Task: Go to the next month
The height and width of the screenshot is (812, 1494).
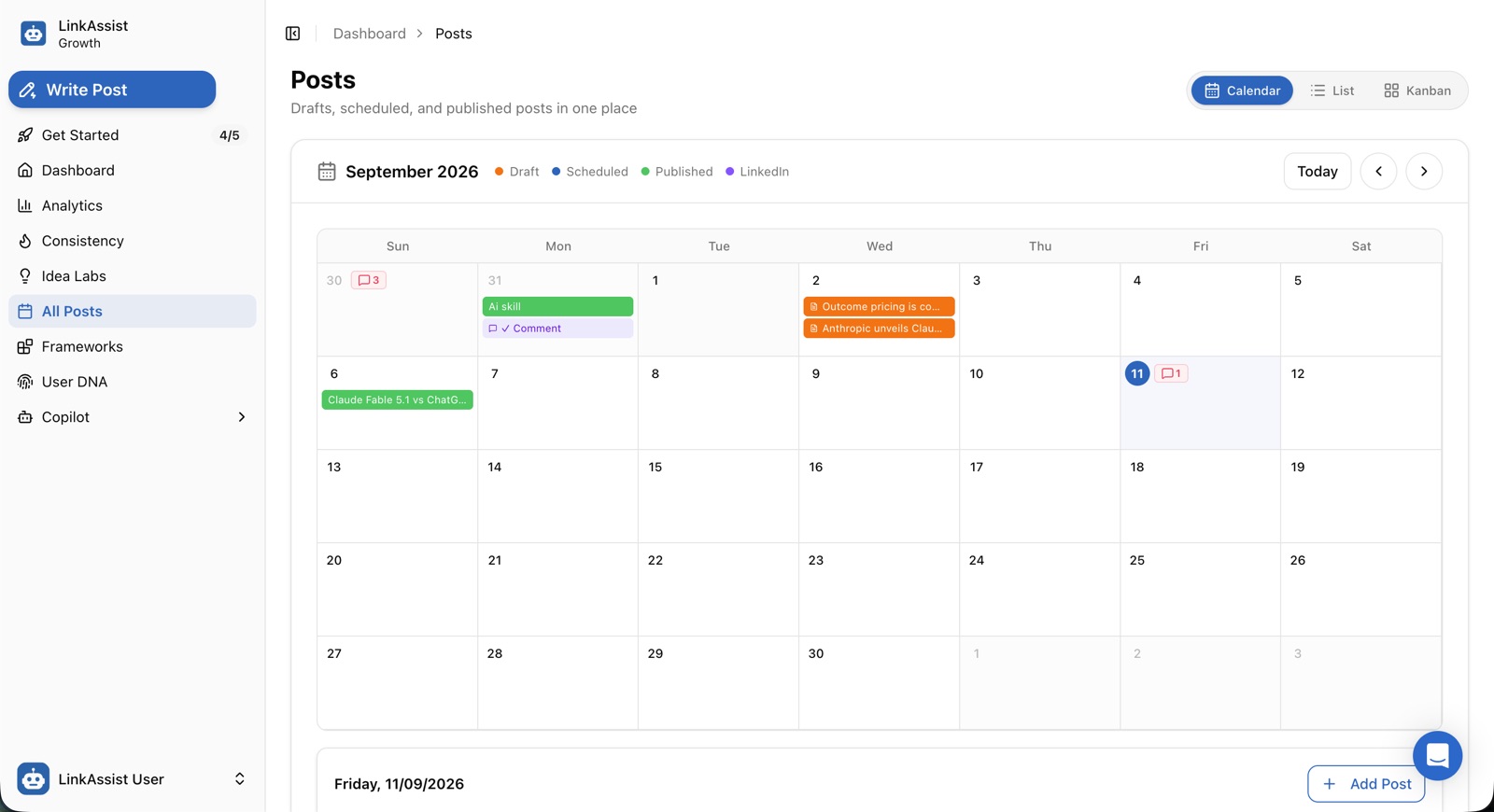Action: click(x=1424, y=172)
